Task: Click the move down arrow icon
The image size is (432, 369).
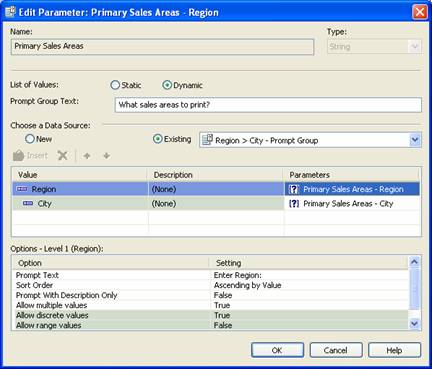Action: tap(106, 156)
